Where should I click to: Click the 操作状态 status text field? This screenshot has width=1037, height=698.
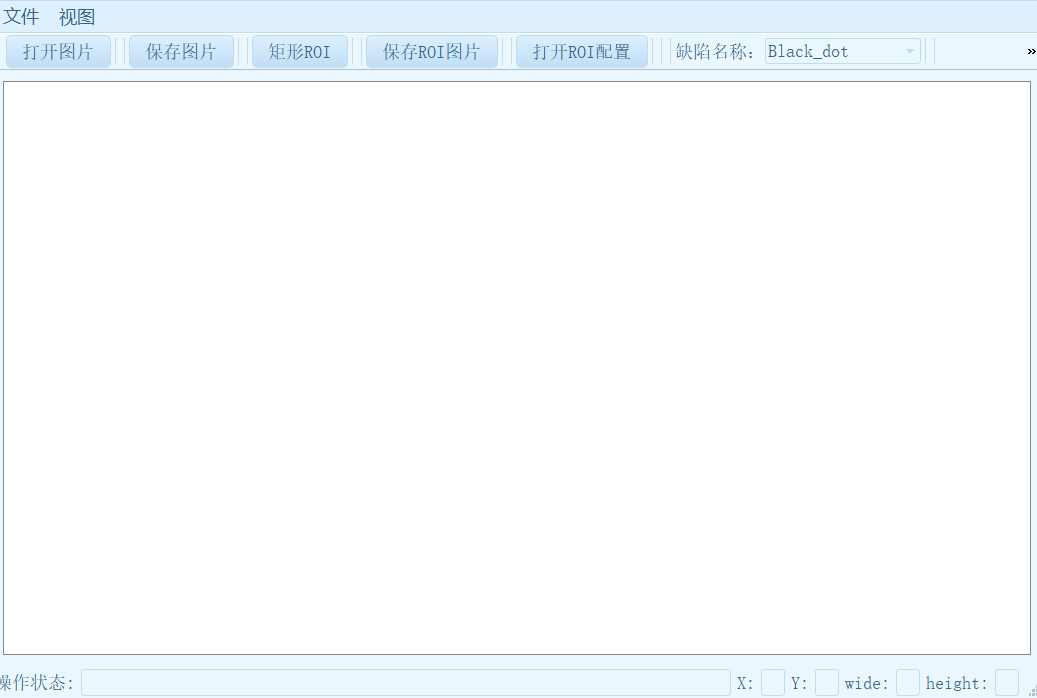click(405, 683)
